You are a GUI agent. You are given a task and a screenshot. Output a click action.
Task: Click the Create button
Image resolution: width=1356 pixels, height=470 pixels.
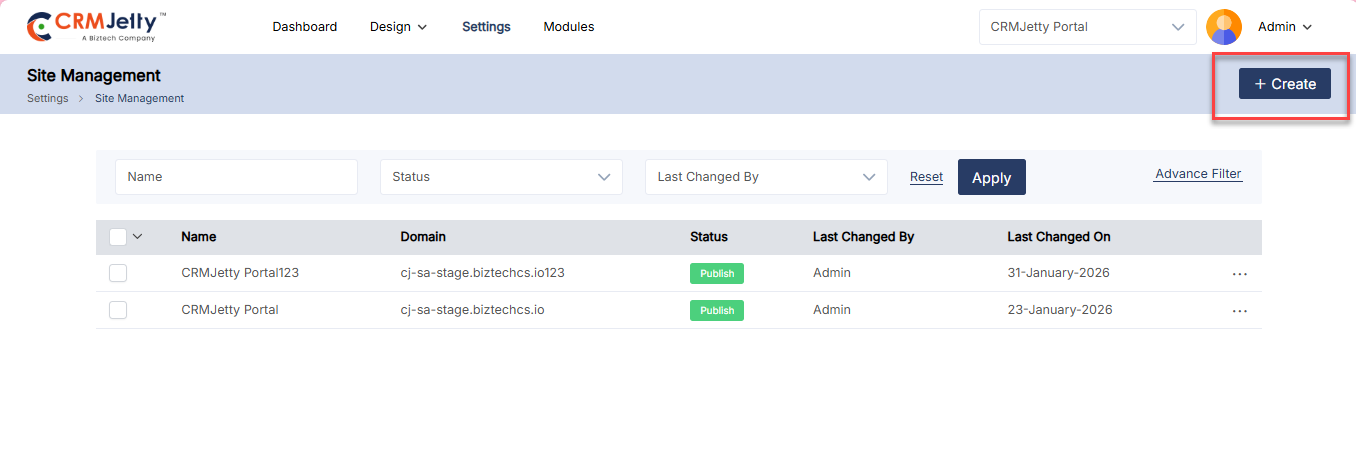pyautogui.click(x=1284, y=84)
